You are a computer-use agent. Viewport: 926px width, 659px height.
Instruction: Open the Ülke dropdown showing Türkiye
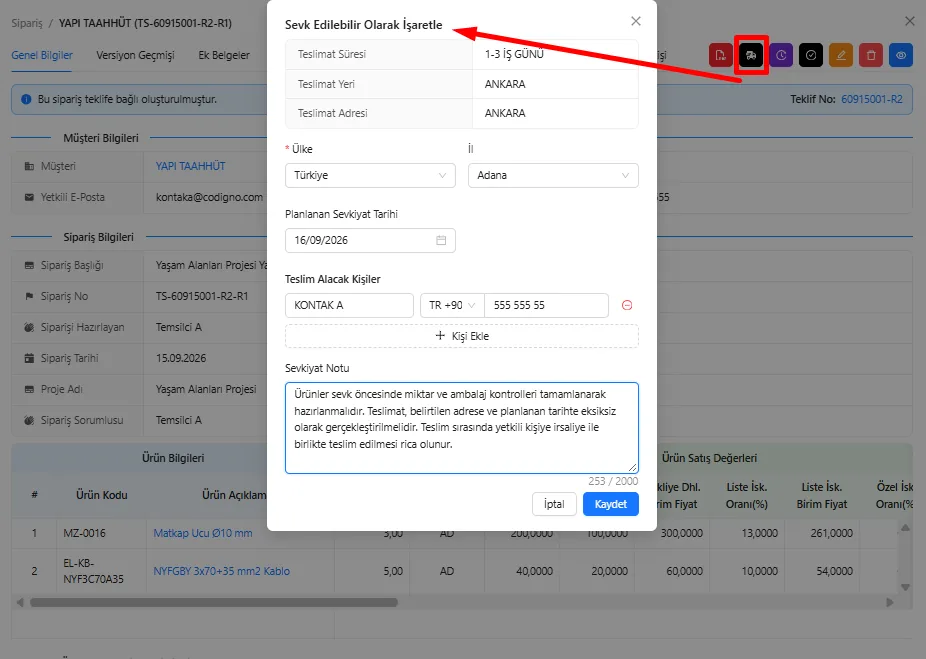[x=370, y=175]
